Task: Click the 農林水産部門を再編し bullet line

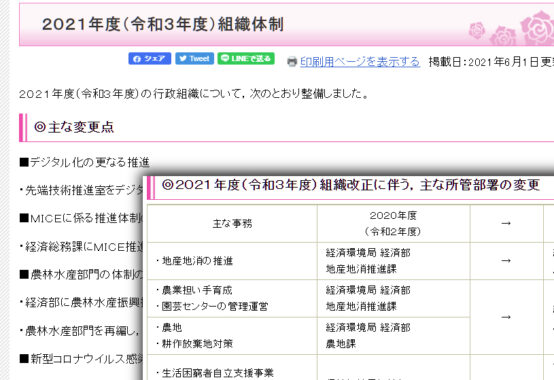Action: pos(81,331)
